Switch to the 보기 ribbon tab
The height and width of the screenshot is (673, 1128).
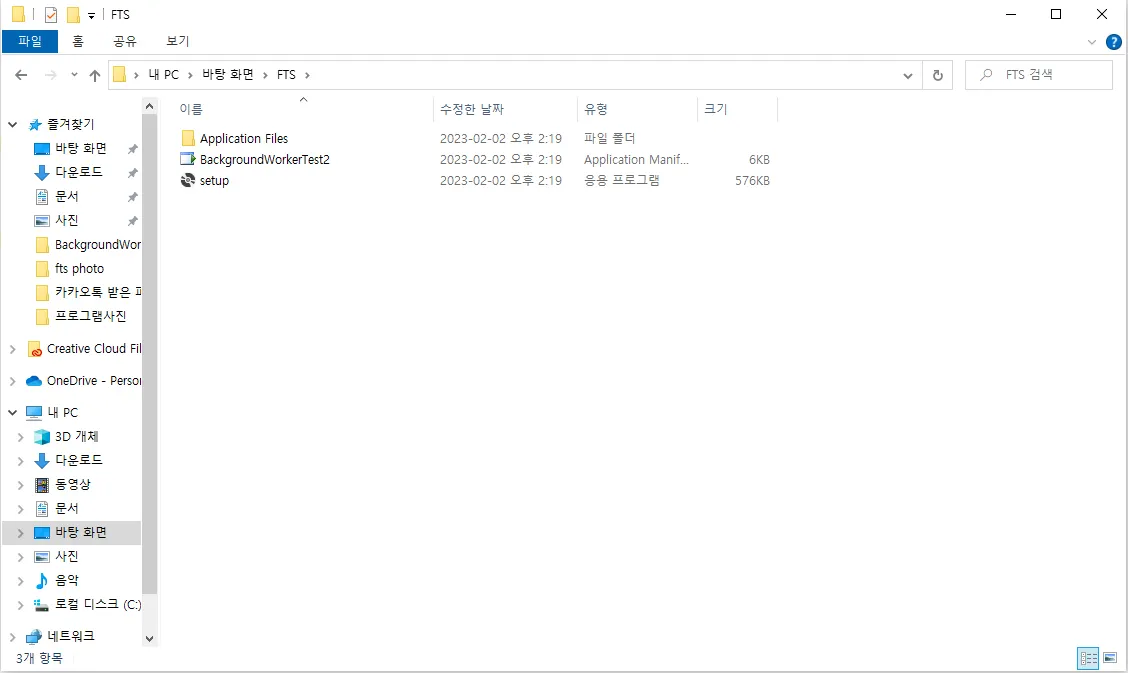pos(178,41)
